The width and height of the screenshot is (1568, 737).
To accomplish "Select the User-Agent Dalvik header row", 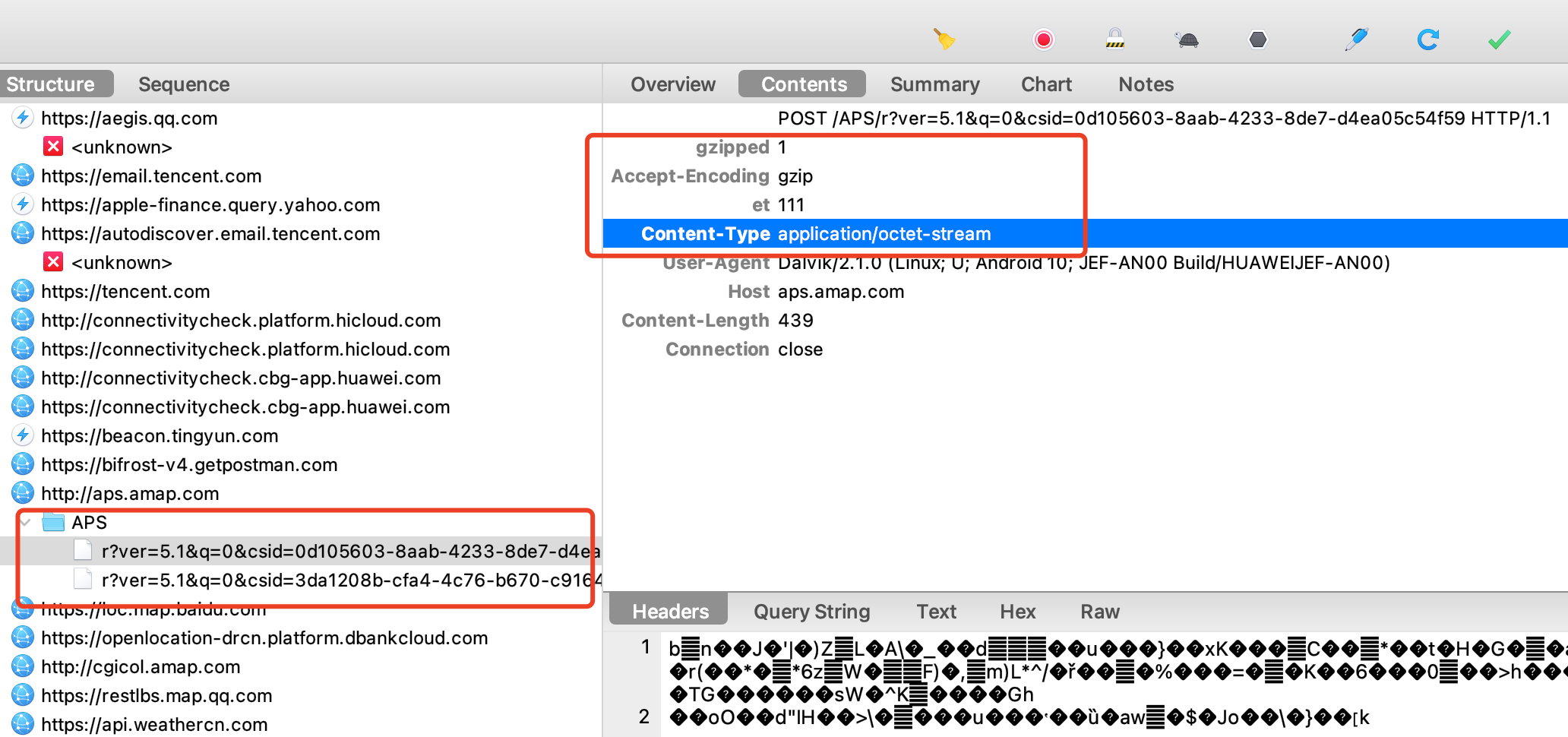I will [1086, 262].
